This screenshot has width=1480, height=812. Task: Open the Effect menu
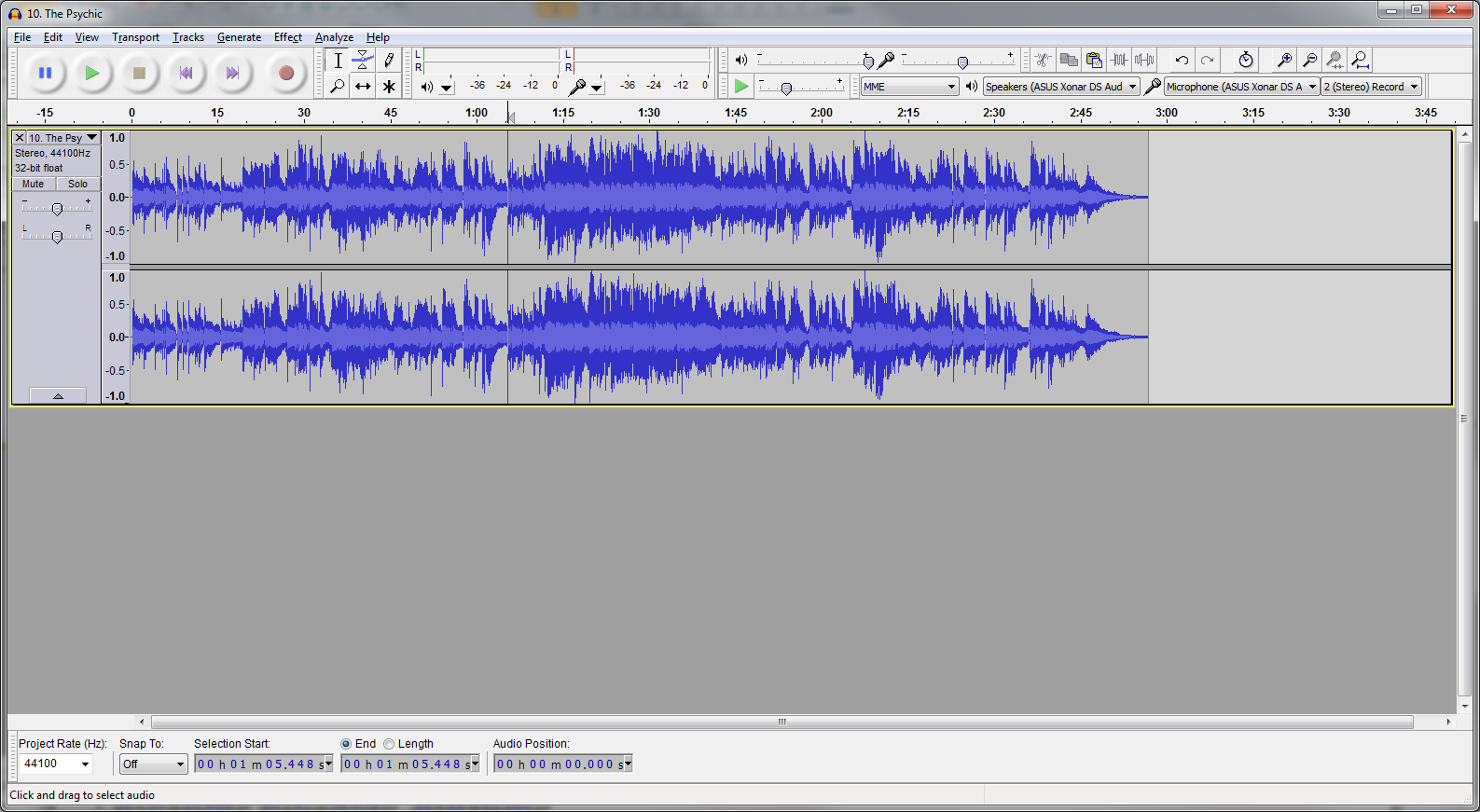288,37
